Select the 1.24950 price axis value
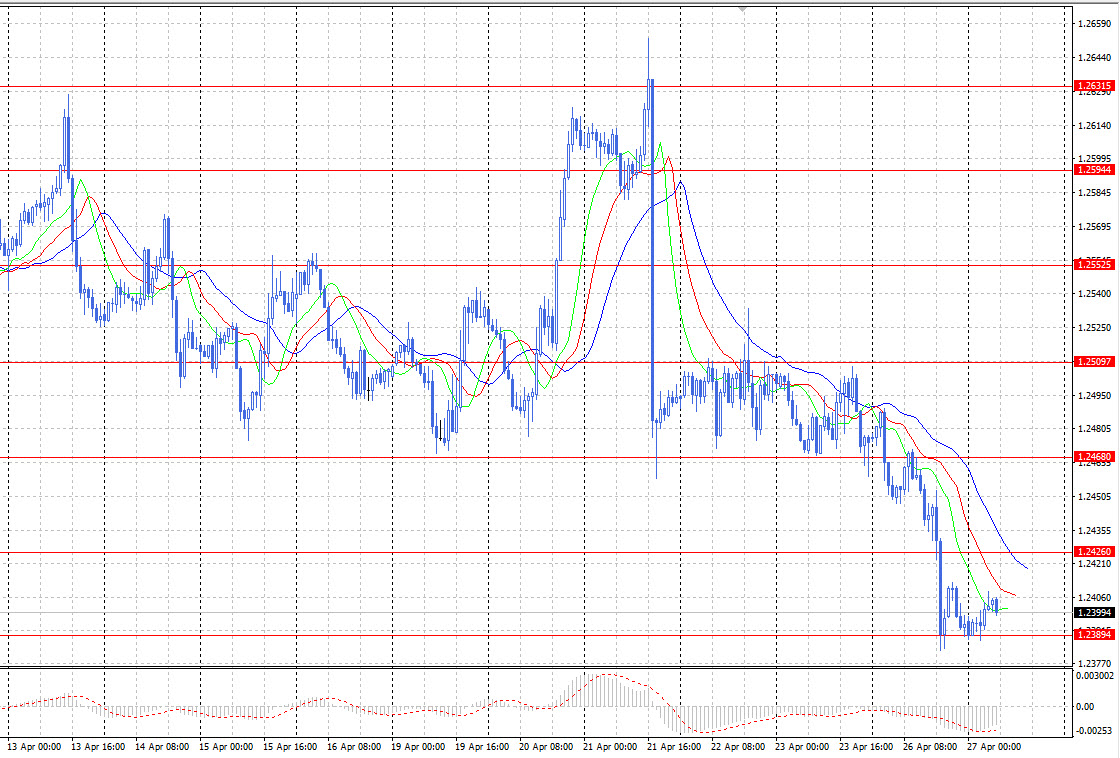 click(1094, 396)
